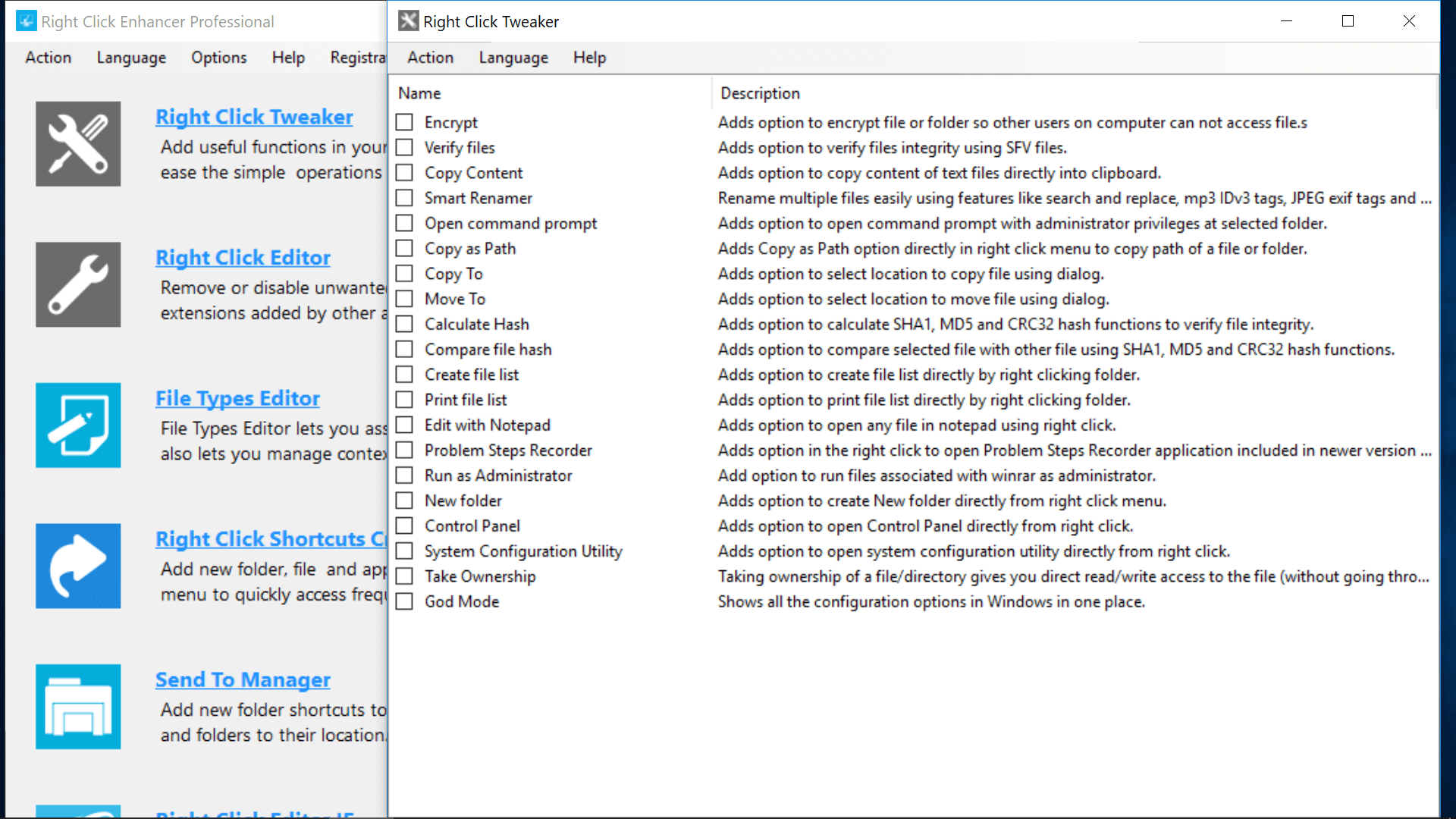This screenshot has width=1456, height=819.
Task: Enable the Run as Administrator checkbox
Action: (405, 475)
